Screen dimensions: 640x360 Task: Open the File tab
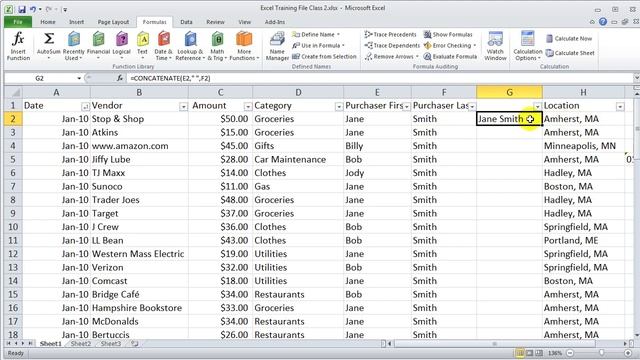pos(18,22)
